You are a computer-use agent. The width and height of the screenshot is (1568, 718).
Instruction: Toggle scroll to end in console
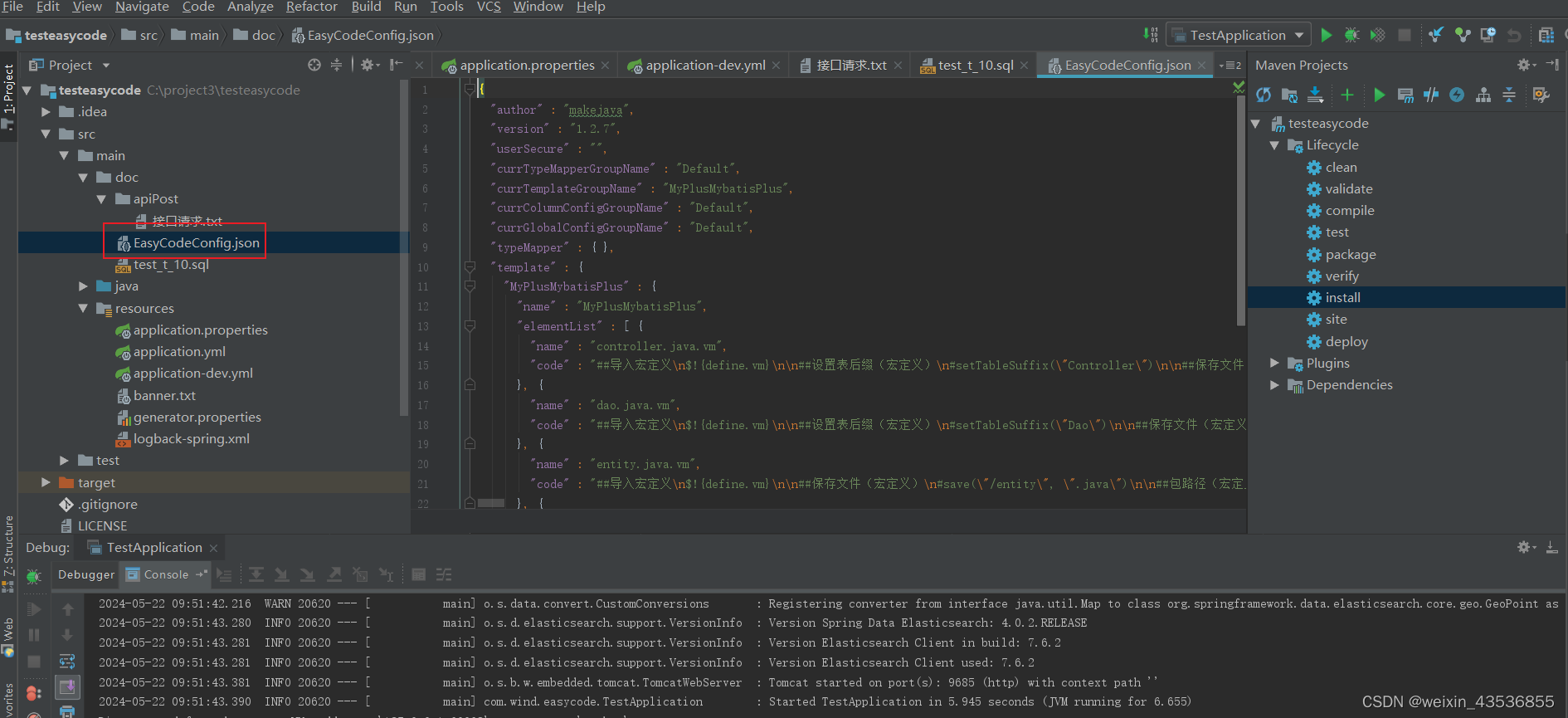[67, 686]
